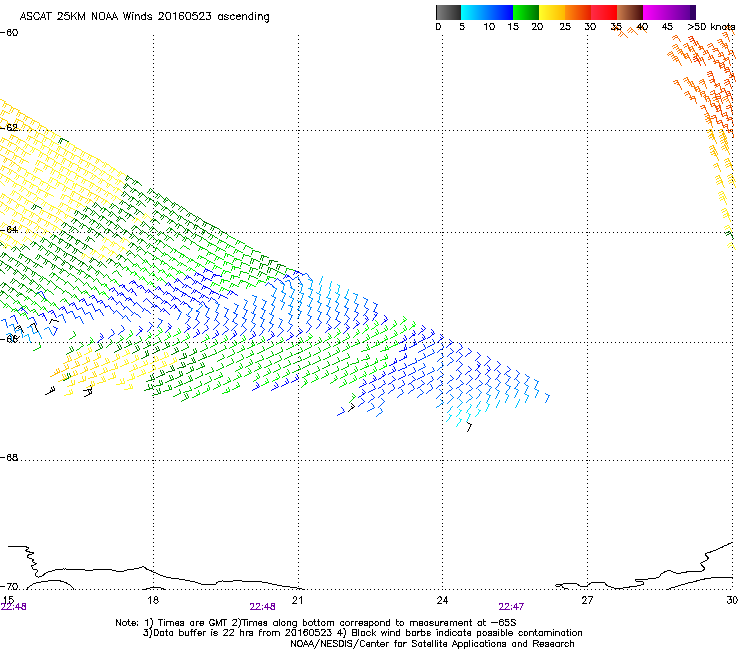Click the legend label '10'
The height and width of the screenshot is (650, 740).
[489, 27]
